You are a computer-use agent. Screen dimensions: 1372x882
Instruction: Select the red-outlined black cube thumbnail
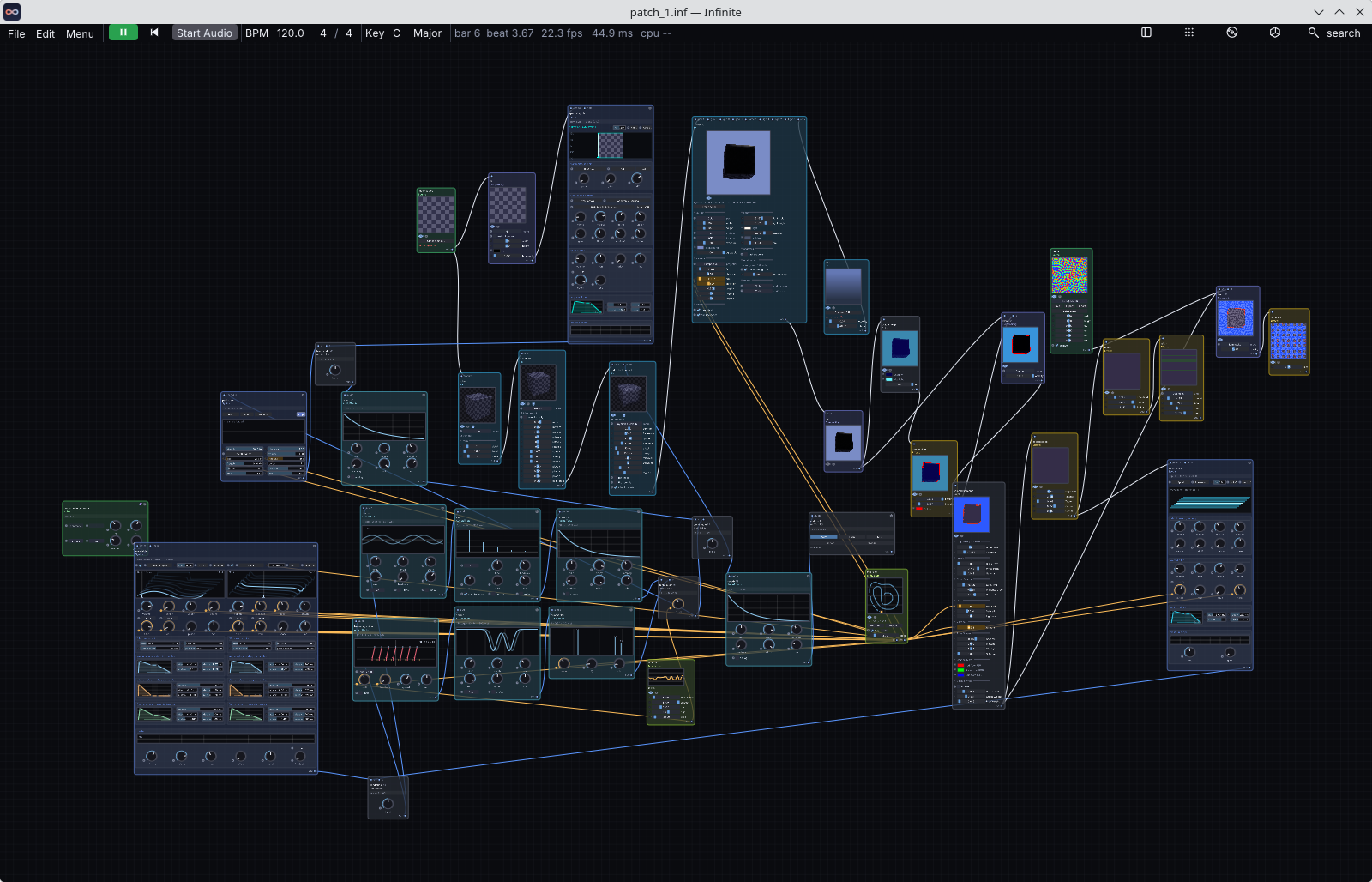tap(1020, 345)
